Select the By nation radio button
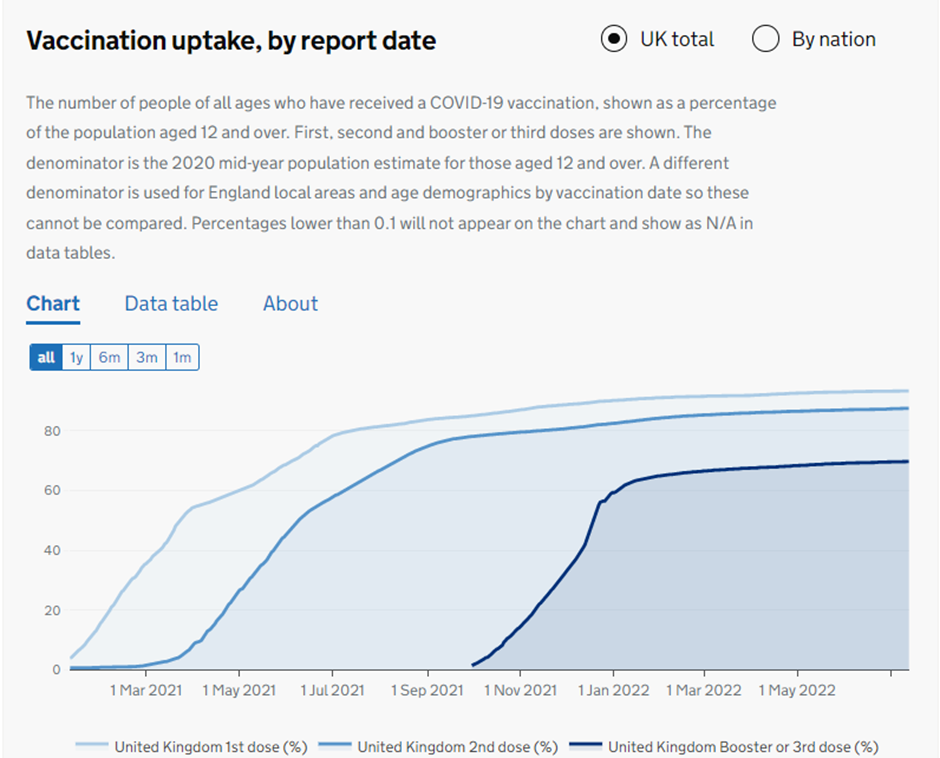Screen dimensions: 940x758 tap(766, 39)
